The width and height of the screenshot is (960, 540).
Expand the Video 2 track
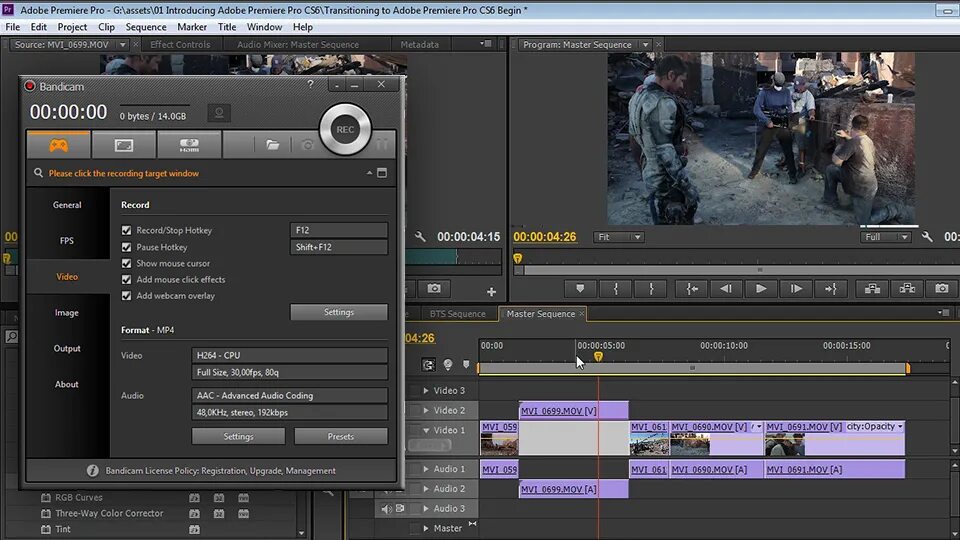tap(426, 410)
